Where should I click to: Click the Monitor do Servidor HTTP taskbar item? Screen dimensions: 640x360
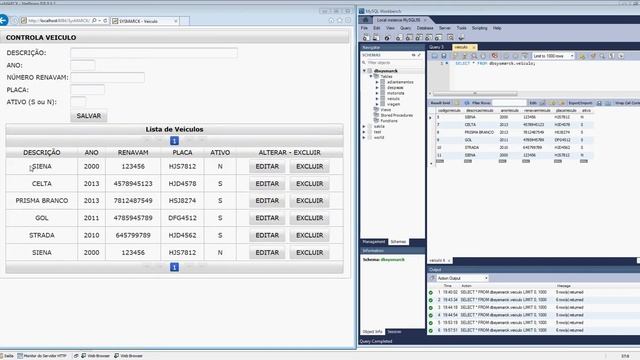pos(42,356)
